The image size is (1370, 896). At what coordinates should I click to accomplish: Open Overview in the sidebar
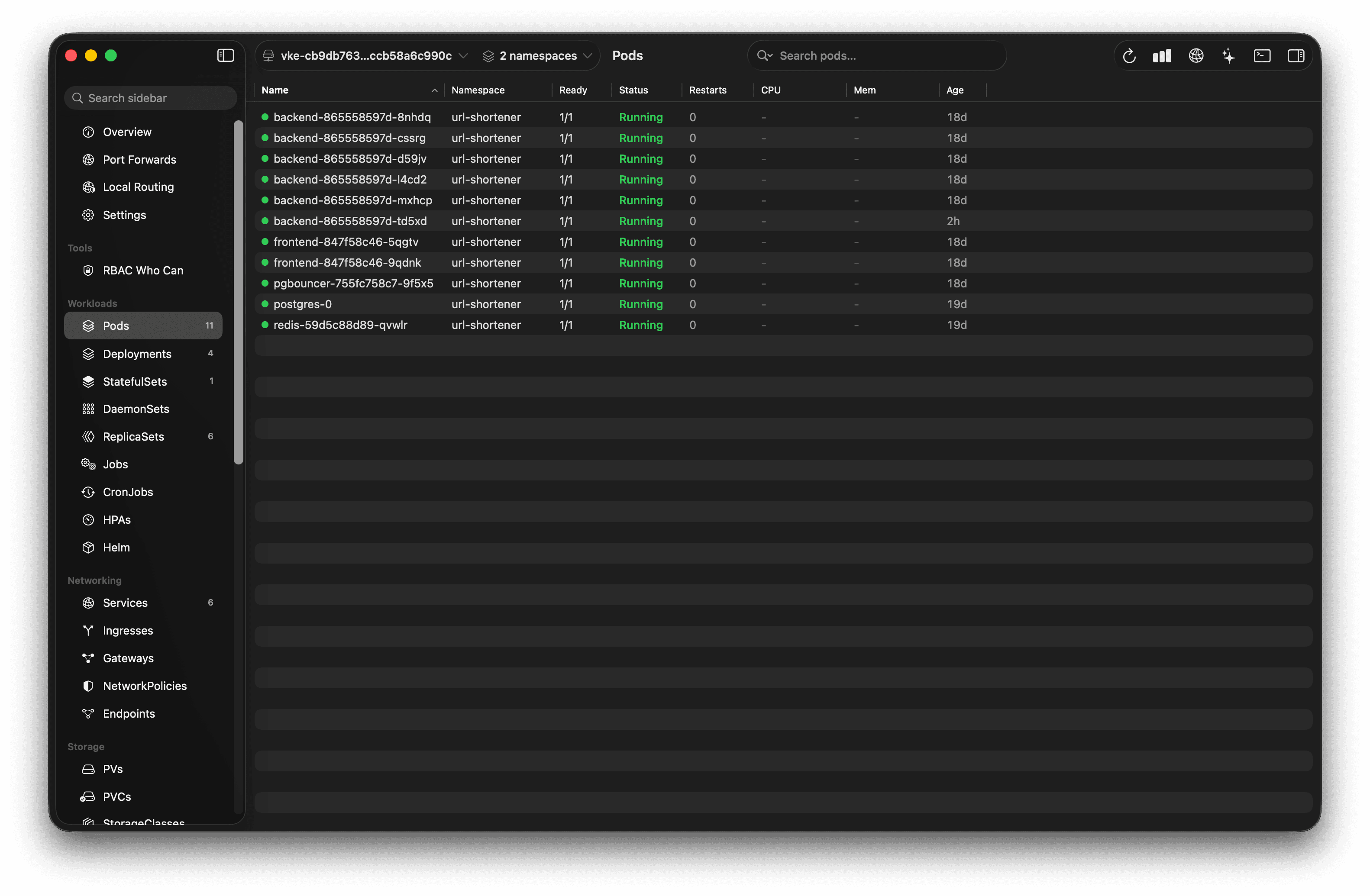143,132
